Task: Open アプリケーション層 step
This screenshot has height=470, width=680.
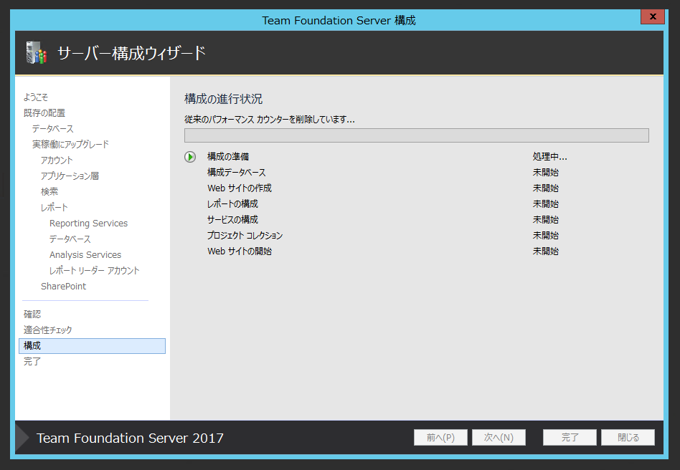Action: [70, 176]
